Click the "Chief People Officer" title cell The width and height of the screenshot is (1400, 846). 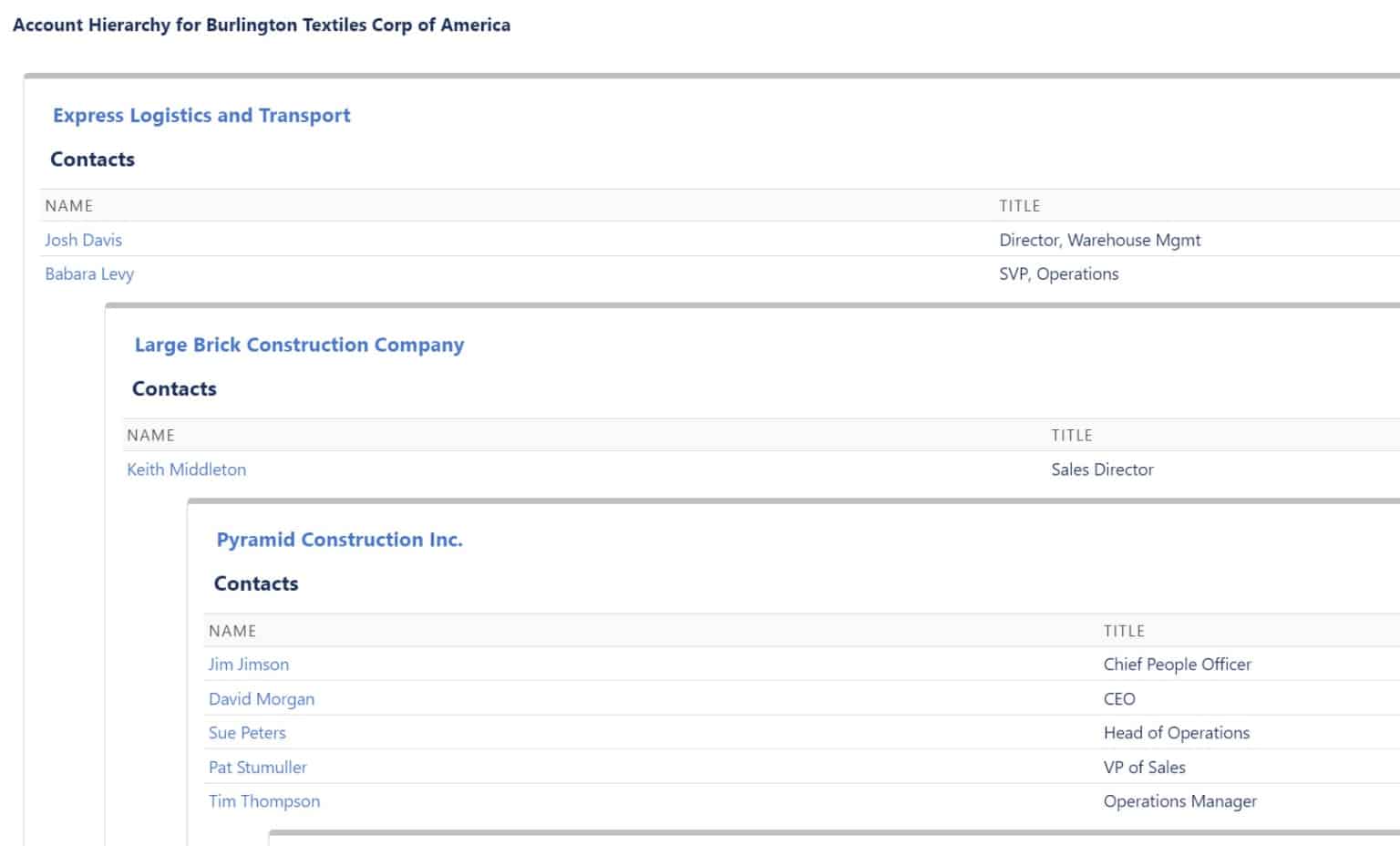tap(1177, 665)
